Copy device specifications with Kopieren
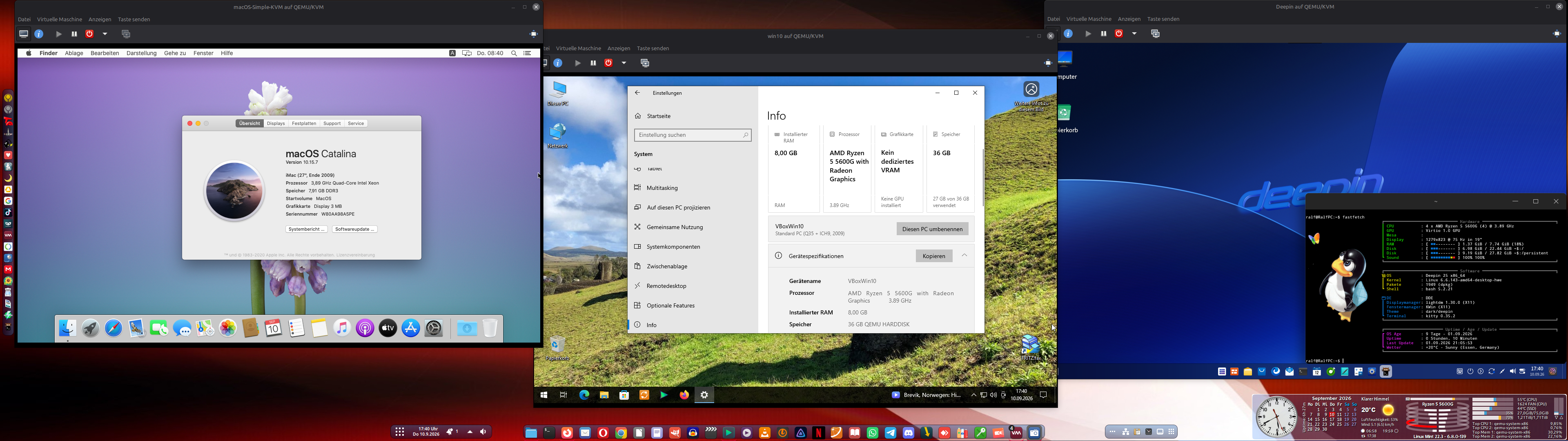The image size is (1568, 441). point(934,256)
